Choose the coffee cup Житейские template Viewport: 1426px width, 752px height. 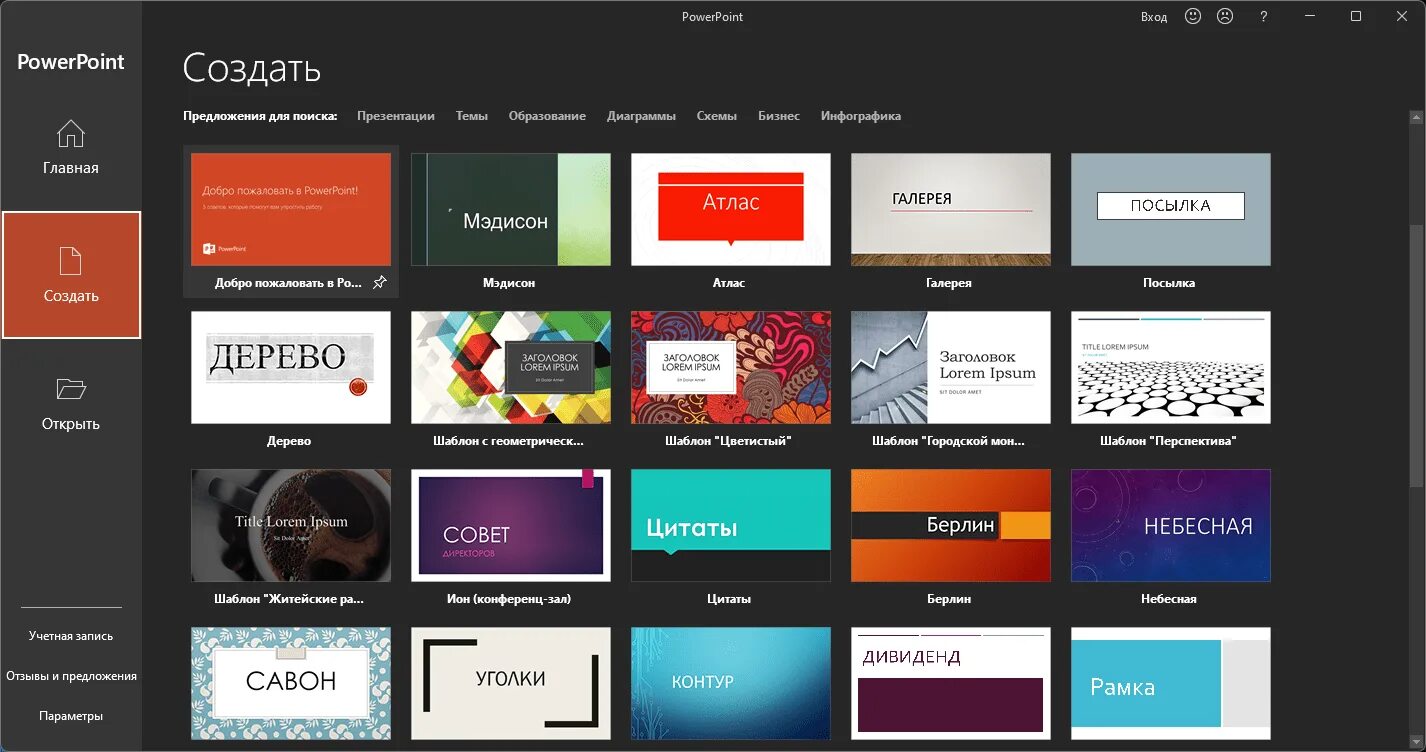click(x=291, y=525)
